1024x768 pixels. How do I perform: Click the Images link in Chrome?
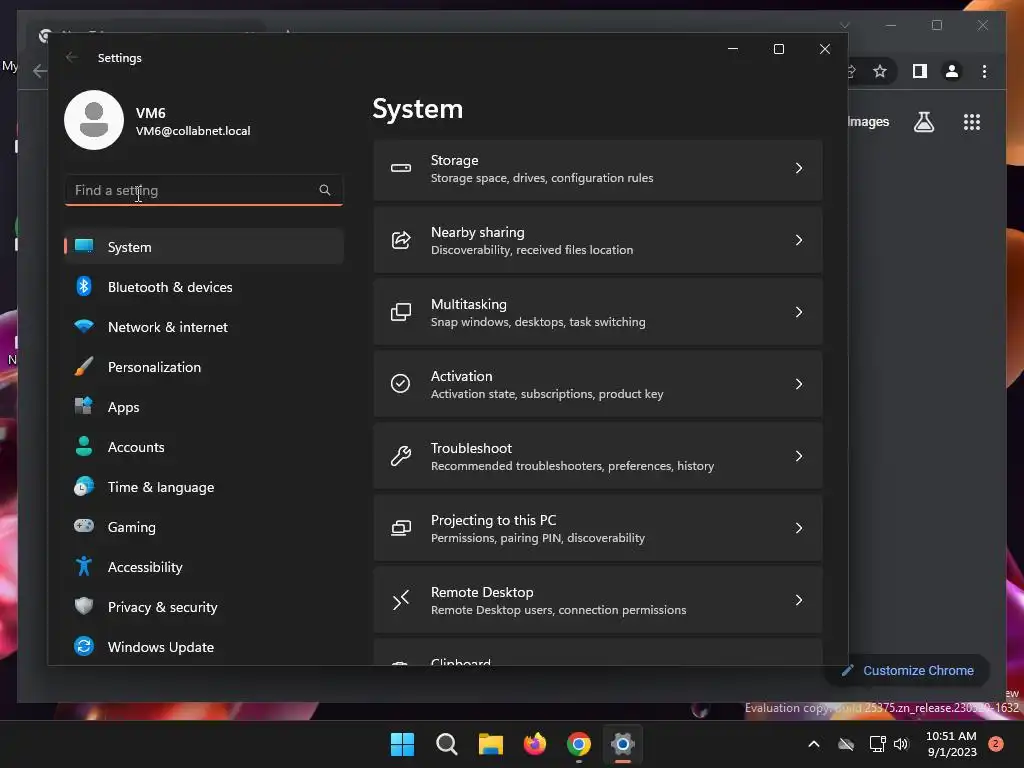(x=868, y=121)
